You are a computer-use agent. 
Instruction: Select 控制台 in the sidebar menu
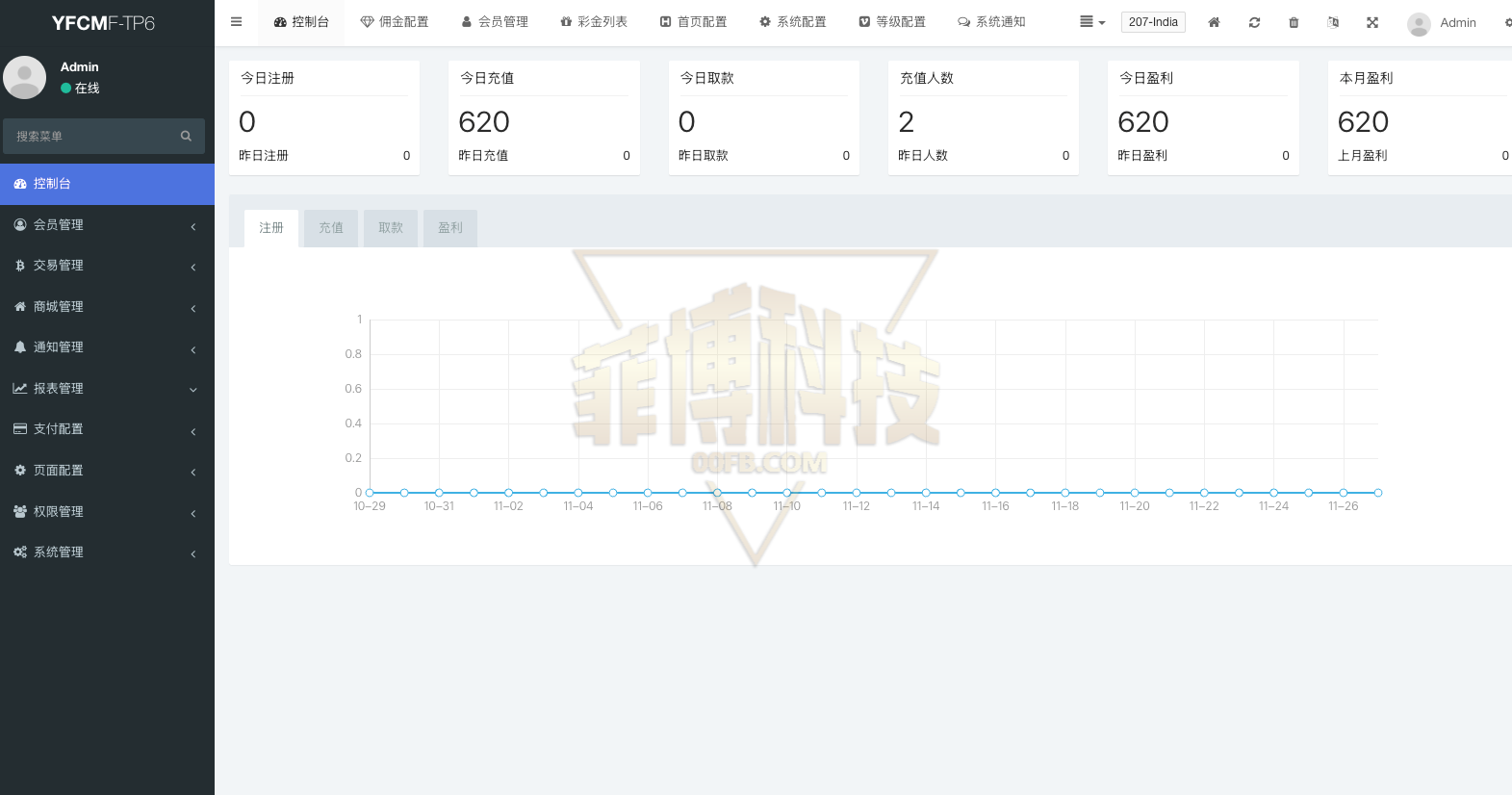[x=107, y=184]
